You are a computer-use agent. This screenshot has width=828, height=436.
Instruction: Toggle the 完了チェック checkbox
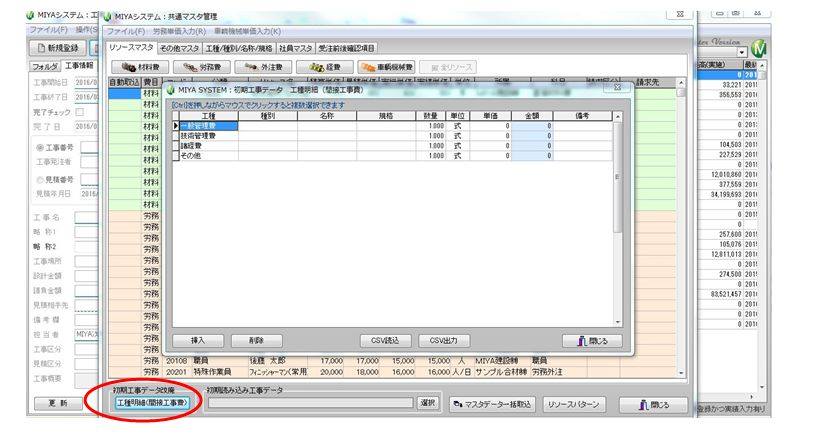click(80, 112)
